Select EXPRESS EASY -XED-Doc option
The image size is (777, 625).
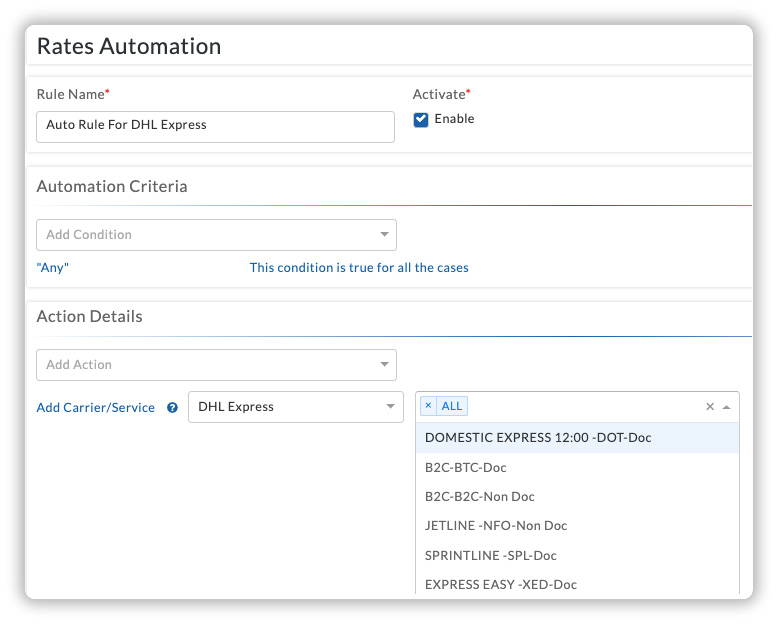(577, 584)
